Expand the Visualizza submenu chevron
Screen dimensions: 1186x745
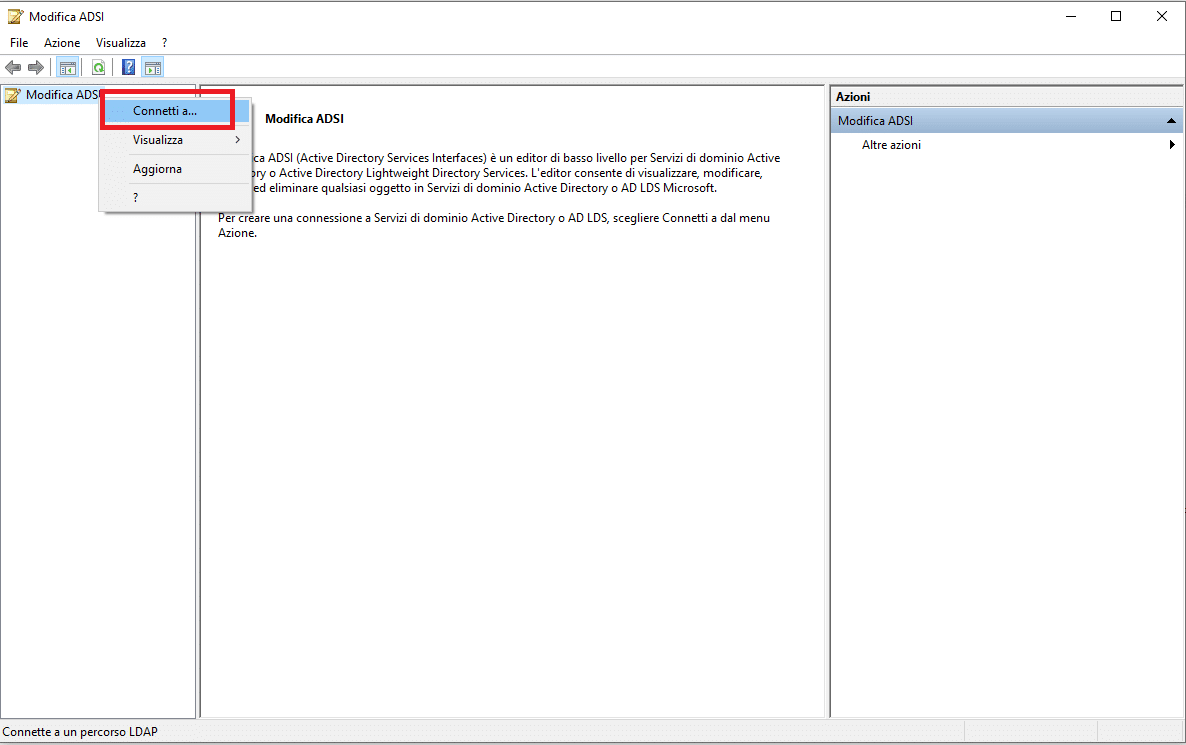(x=238, y=140)
